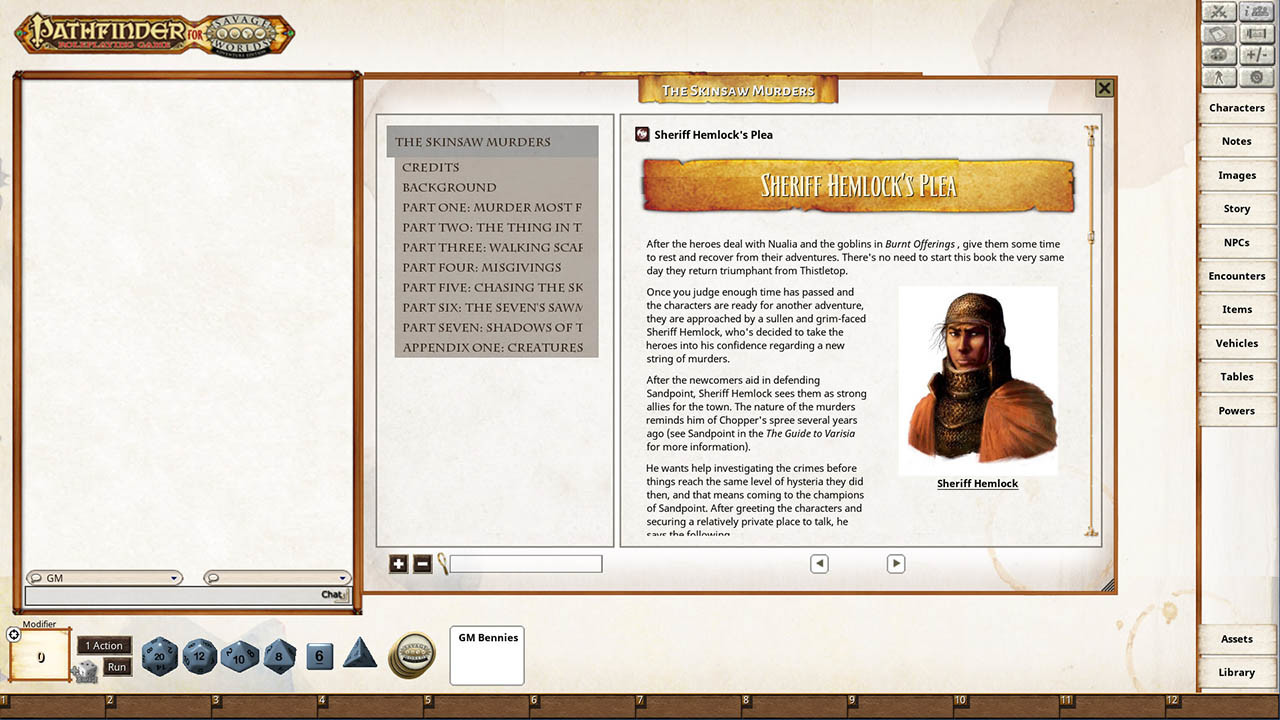Open the Assets button

click(x=1236, y=639)
